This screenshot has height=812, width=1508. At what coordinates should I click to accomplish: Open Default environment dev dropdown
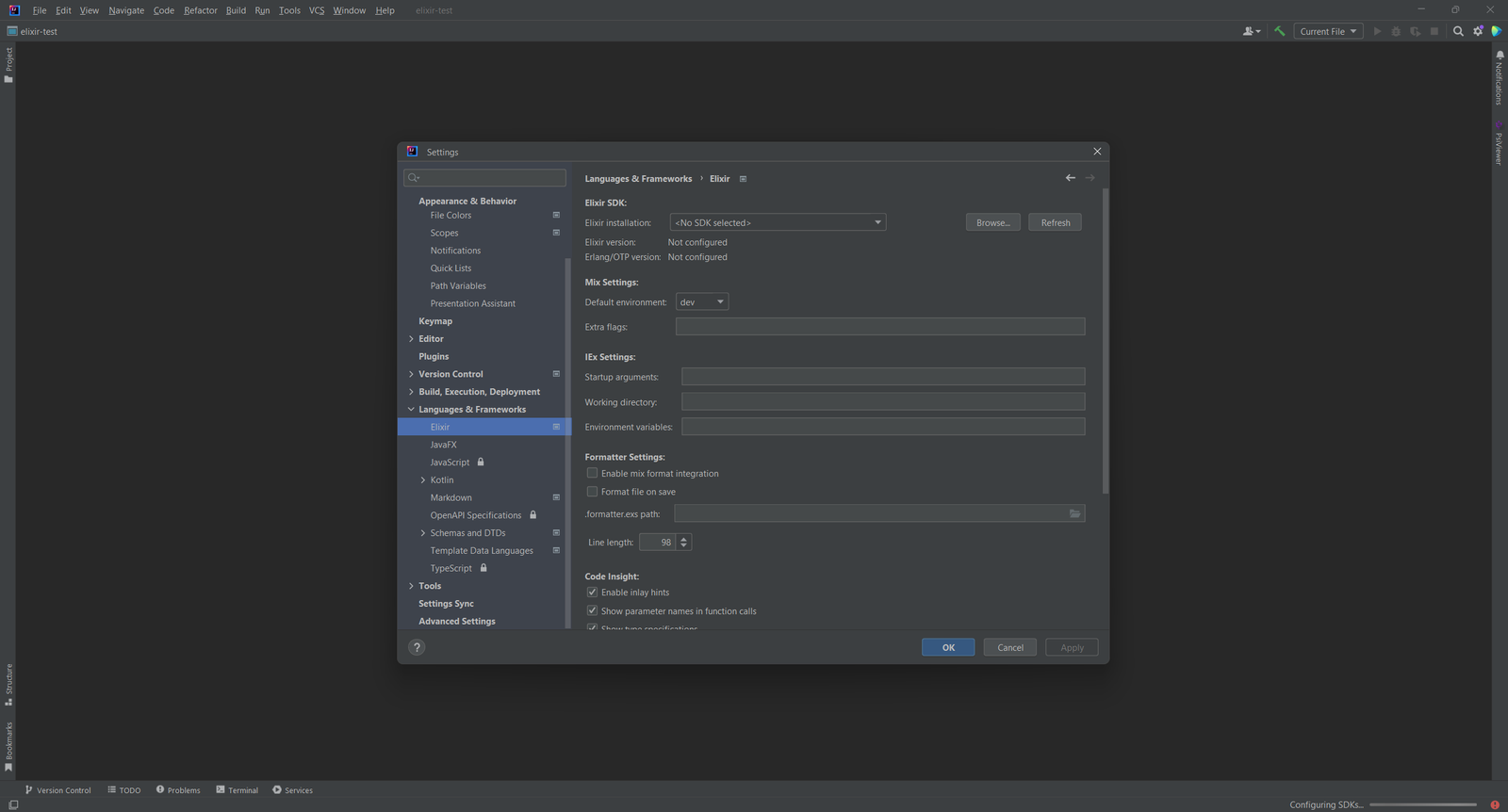point(702,302)
